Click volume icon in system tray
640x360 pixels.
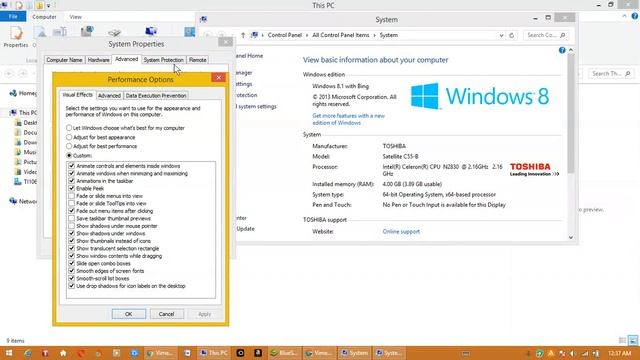tap(573, 353)
